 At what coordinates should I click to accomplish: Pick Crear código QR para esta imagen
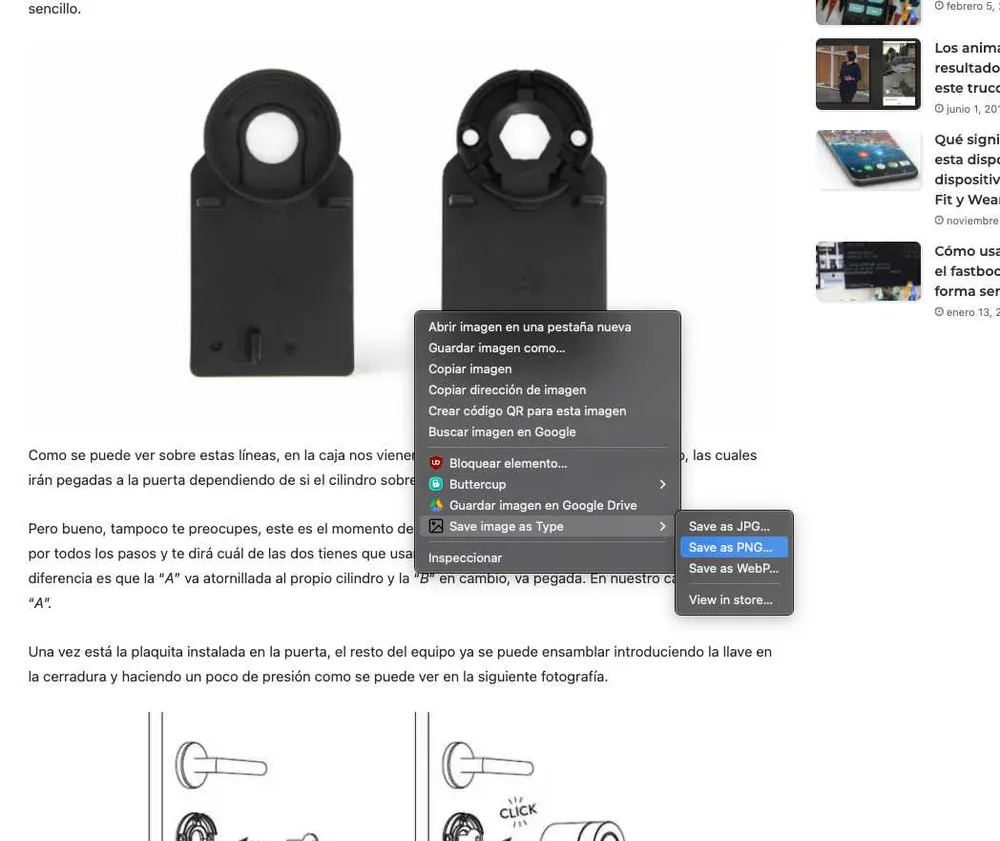[x=527, y=411]
